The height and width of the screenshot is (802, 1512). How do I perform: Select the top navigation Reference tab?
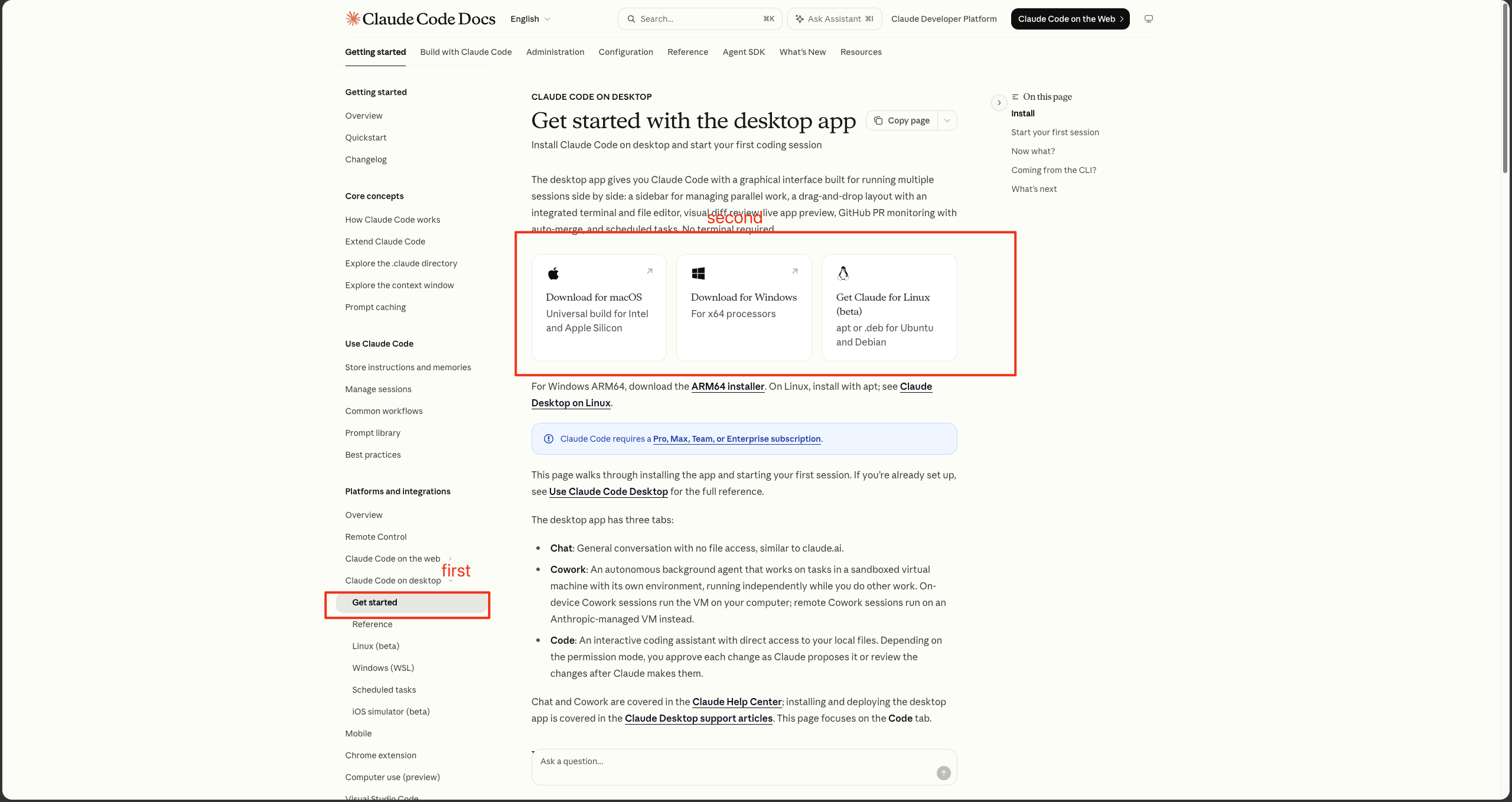687,52
